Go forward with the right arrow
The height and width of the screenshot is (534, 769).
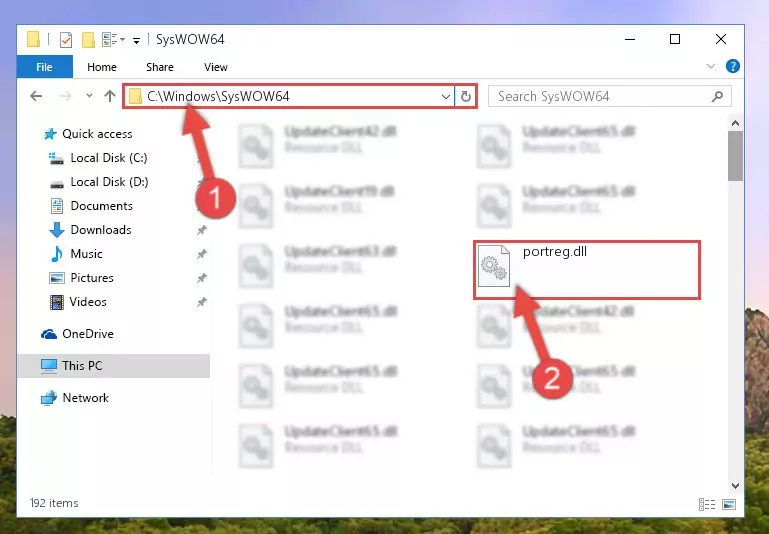coord(65,96)
